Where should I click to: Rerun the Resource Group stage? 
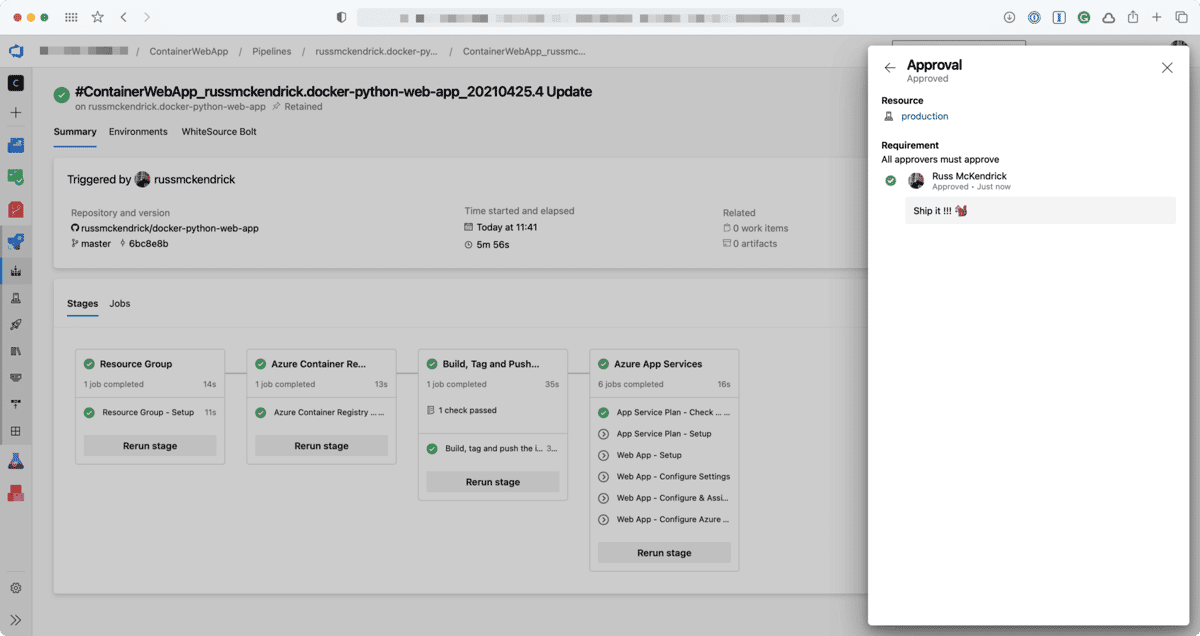click(149, 445)
